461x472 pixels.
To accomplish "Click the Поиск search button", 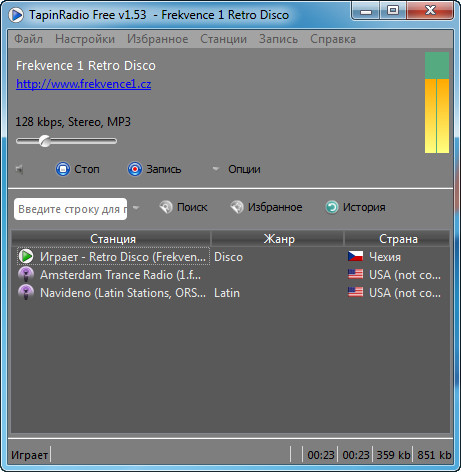I will click(x=183, y=207).
